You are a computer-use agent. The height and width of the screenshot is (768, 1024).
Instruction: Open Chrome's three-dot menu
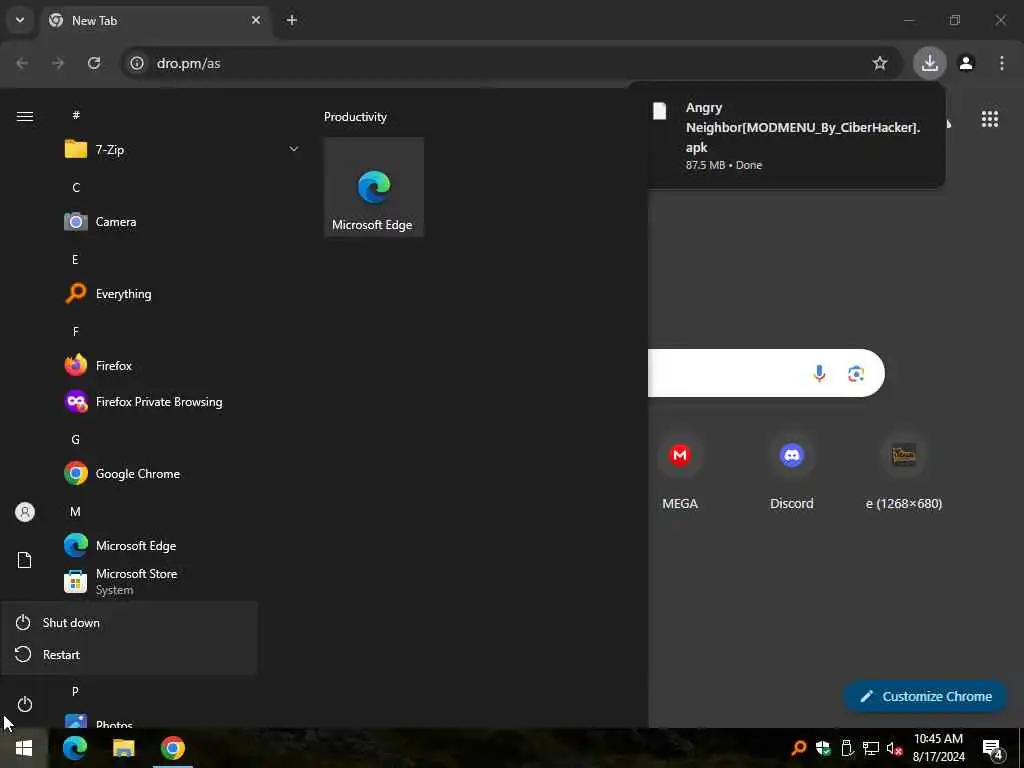pos(1002,63)
